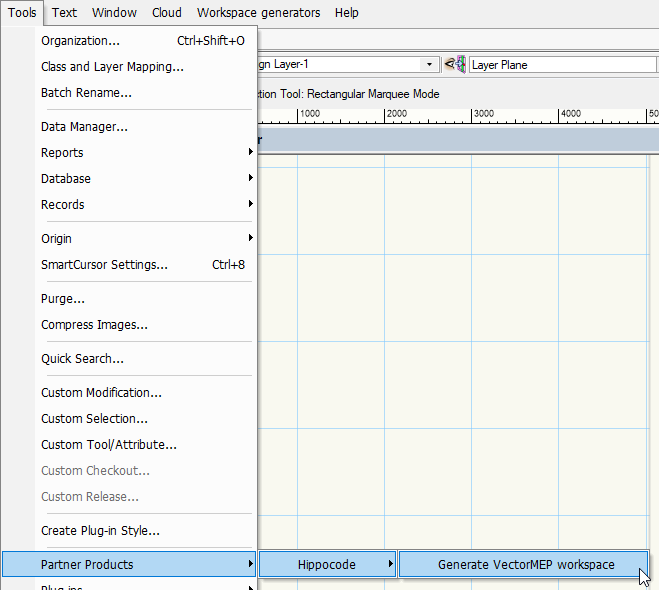Open the Help menu
Viewport: 659px width, 590px height.
point(347,13)
